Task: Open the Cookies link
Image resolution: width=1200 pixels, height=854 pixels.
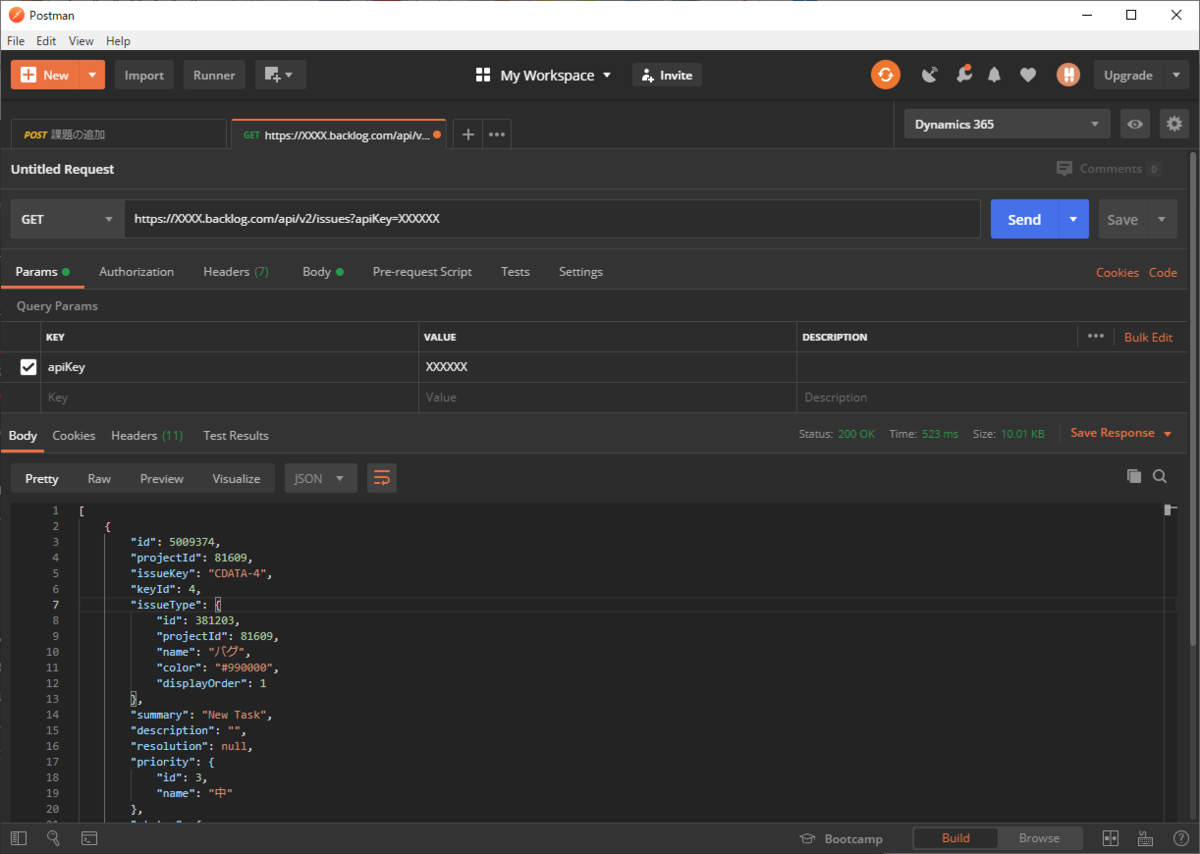Action: [x=1117, y=272]
